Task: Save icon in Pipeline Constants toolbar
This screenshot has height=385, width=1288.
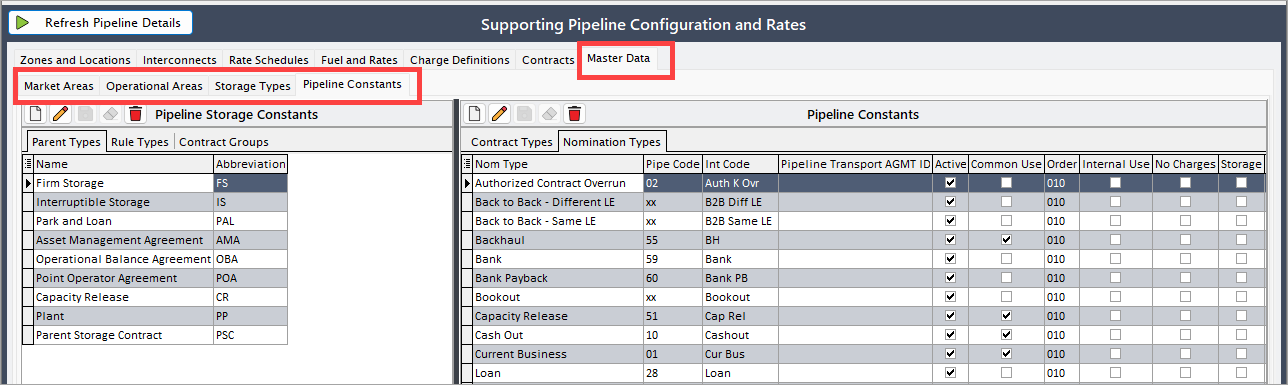Action: pyautogui.click(x=524, y=114)
